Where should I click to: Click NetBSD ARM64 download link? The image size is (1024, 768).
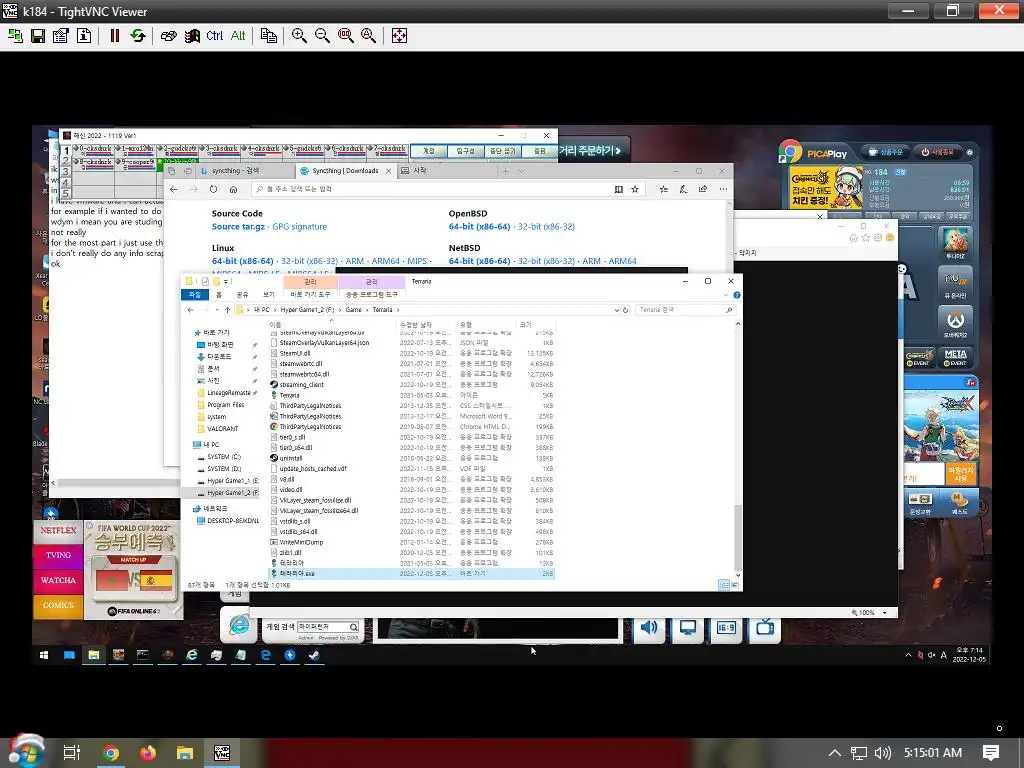click(x=622, y=261)
